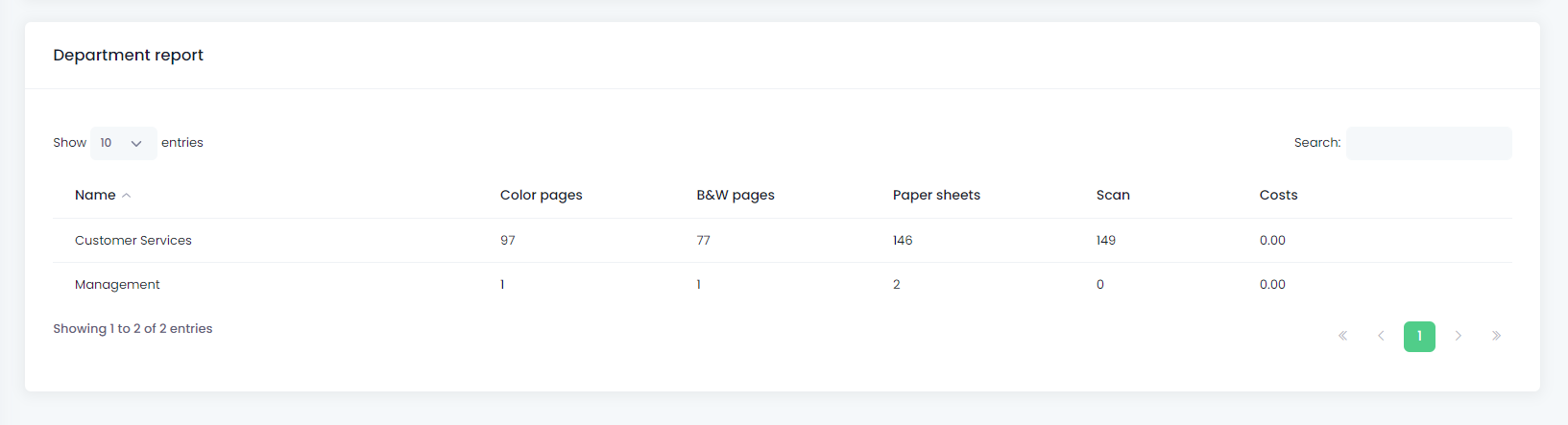Viewport: 1568px width, 425px height.
Task: Go to first page using double-left arrow
Action: [1342, 336]
